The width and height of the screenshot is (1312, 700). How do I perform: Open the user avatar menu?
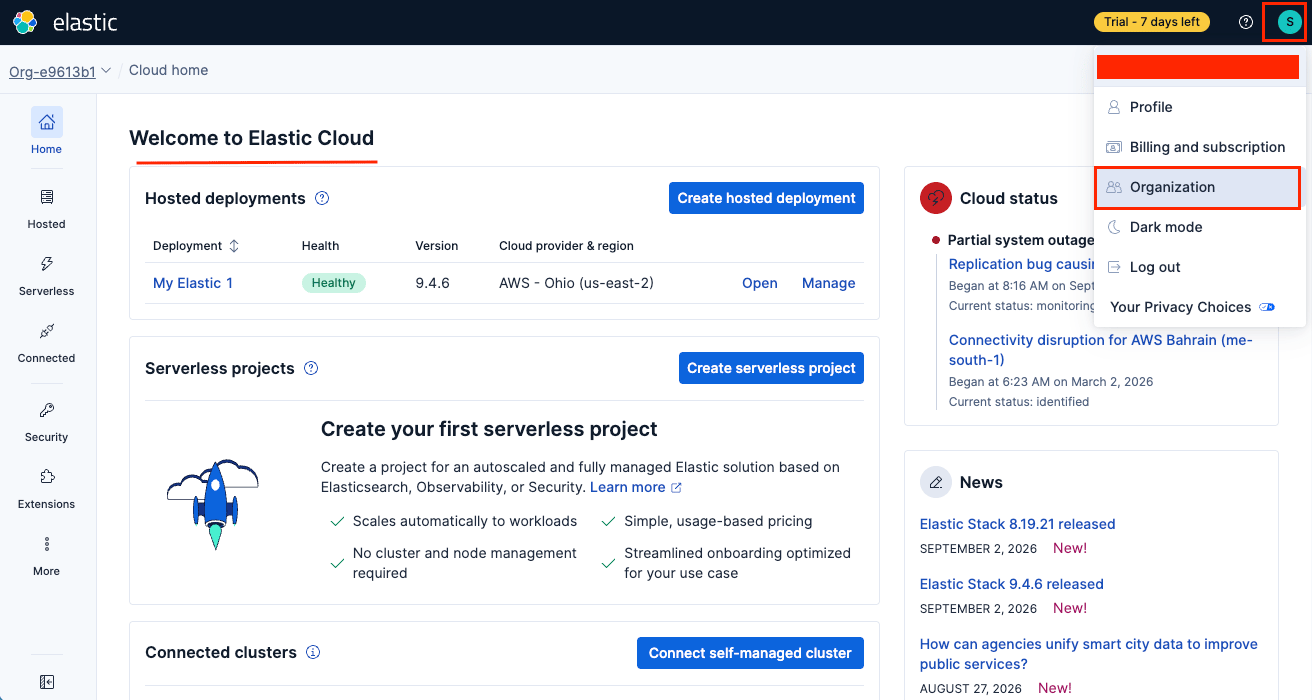pos(1290,22)
